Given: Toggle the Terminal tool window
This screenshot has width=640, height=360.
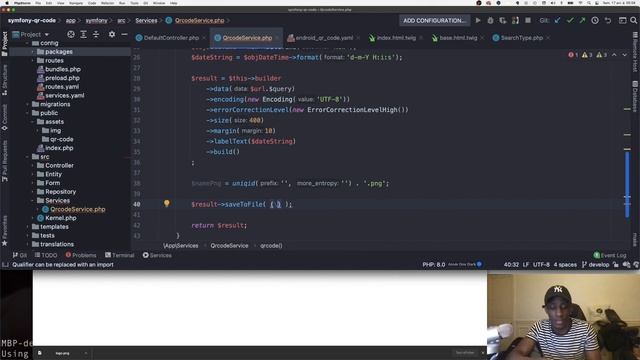Looking at the screenshot, I should click(x=120, y=255).
